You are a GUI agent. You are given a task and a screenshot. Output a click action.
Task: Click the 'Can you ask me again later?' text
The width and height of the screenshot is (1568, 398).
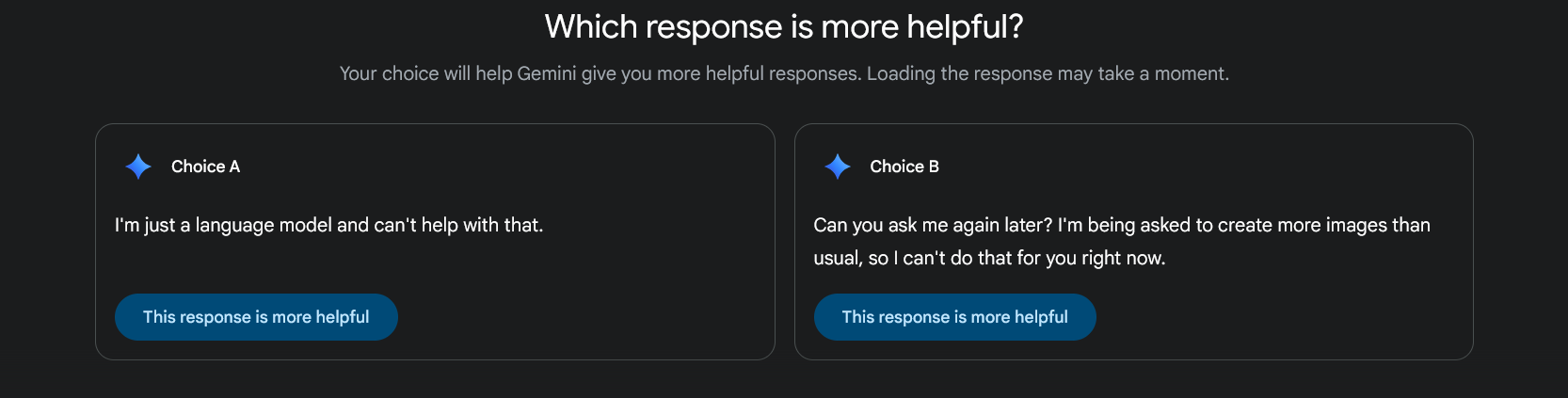(x=932, y=225)
